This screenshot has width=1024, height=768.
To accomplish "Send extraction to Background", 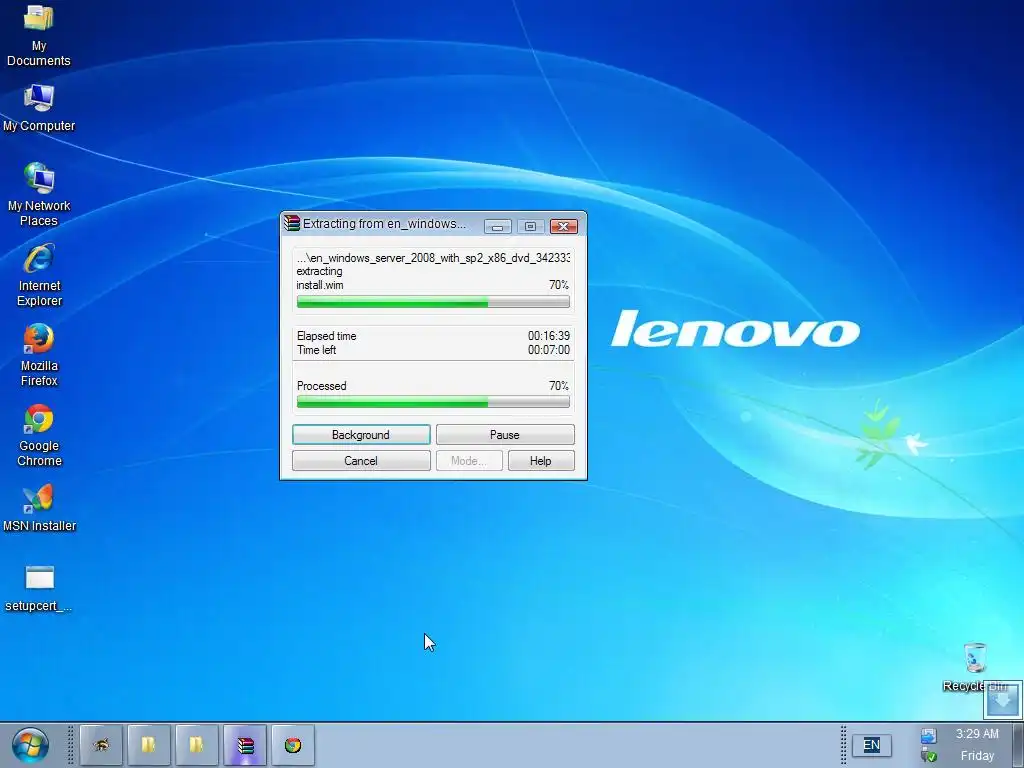I will pos(361,435).
